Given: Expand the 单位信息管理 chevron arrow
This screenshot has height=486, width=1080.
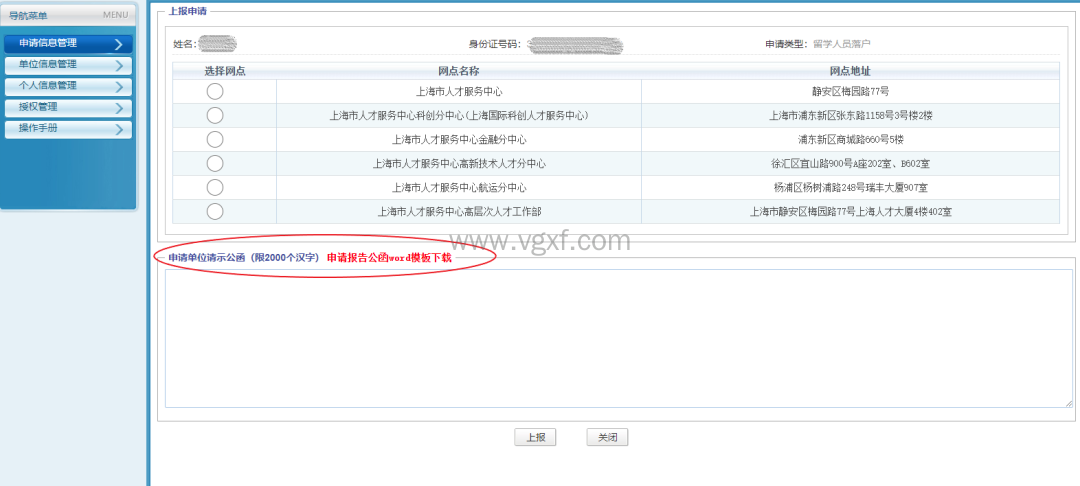Looking at the screenshot, I should (x=119, y=65).
